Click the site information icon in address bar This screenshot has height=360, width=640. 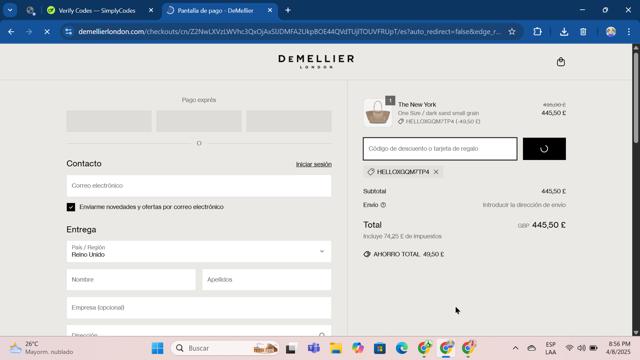coord(69,31)
